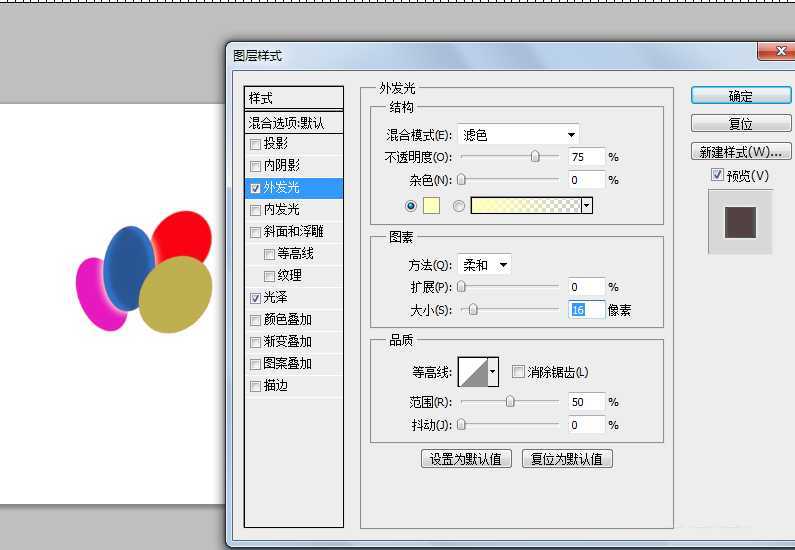The height and width of the screenshot is (550, 795).
Task: Select the 描边 row label
Action: click(276, 386)
